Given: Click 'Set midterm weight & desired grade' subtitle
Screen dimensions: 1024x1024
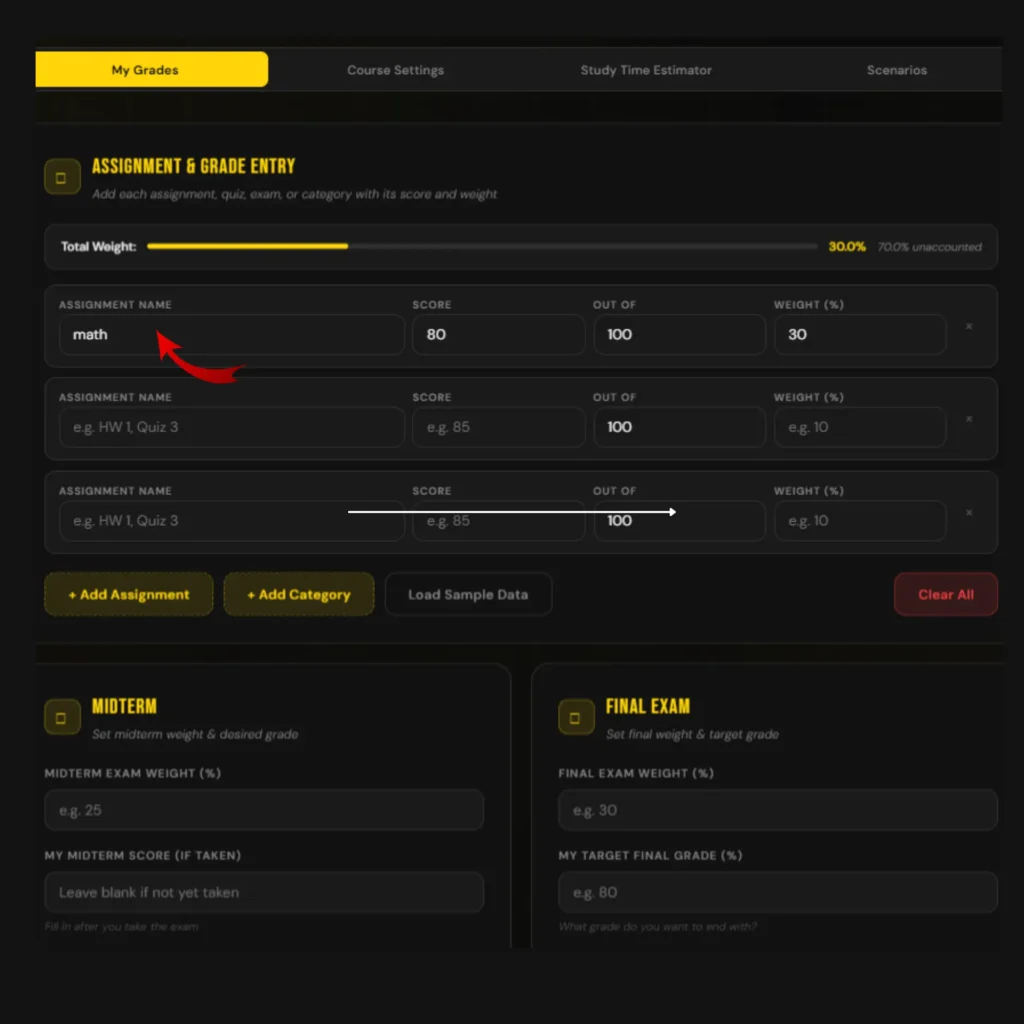Looking at the screenshot, I should pyautogui.click(x=195, y=734).
